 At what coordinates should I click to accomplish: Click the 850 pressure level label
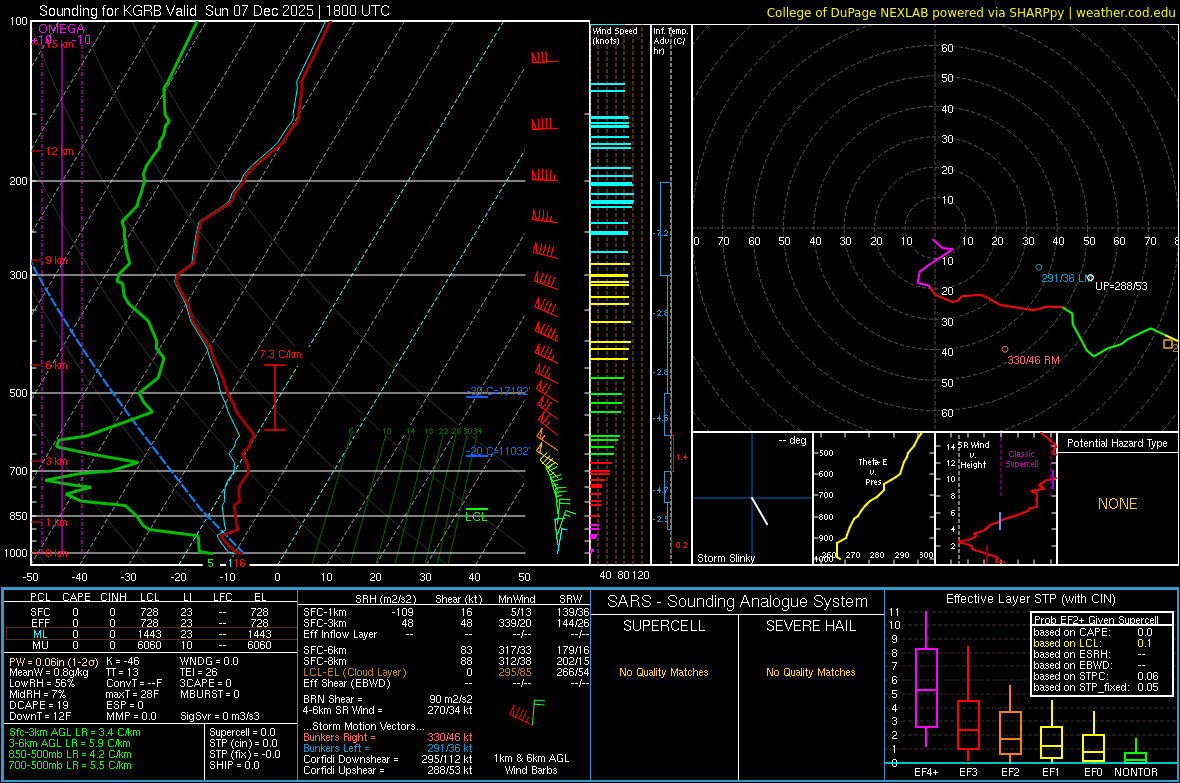click(18, 516)
